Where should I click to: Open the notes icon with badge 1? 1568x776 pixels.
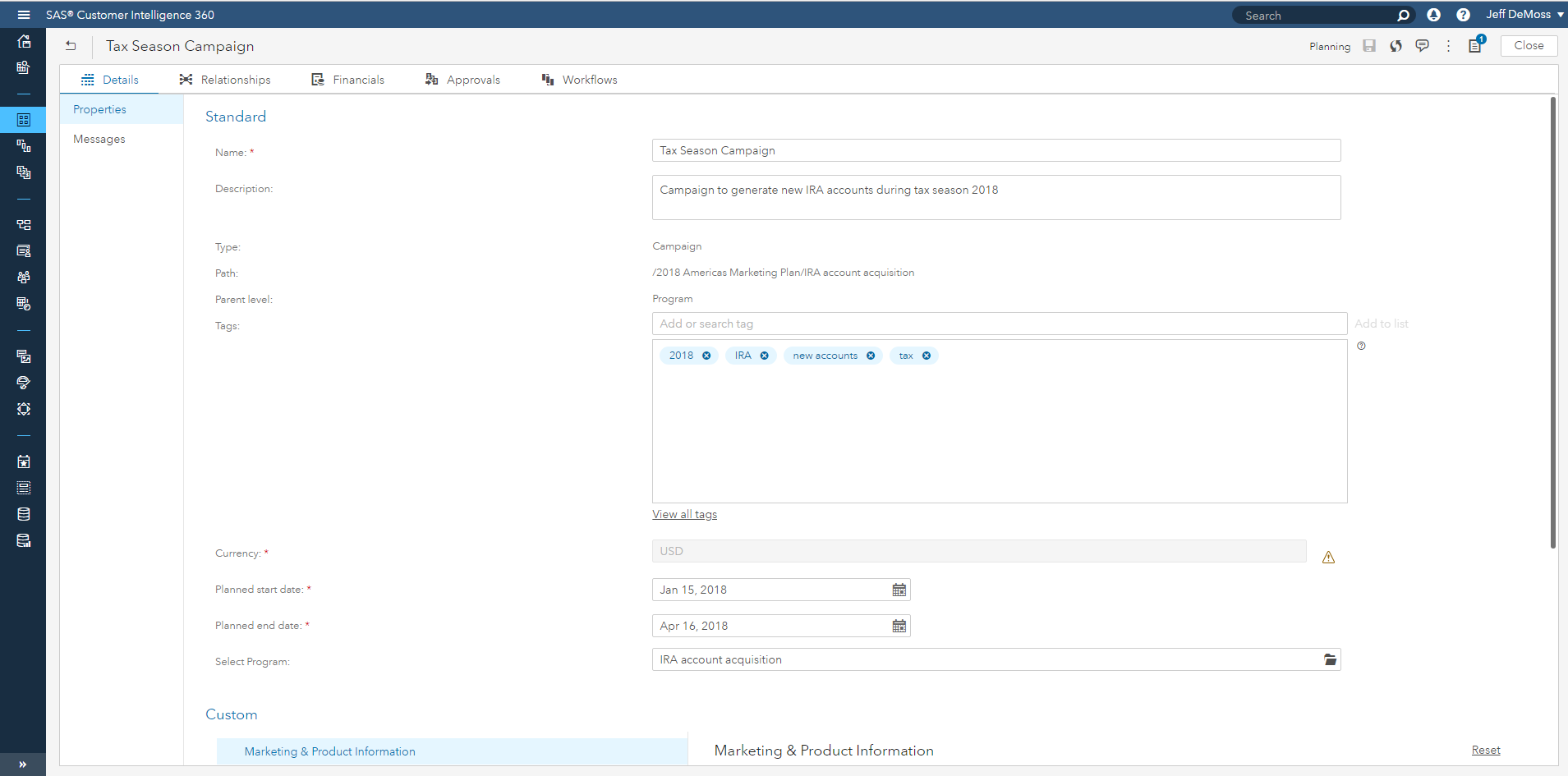(x=1475, y=46)
